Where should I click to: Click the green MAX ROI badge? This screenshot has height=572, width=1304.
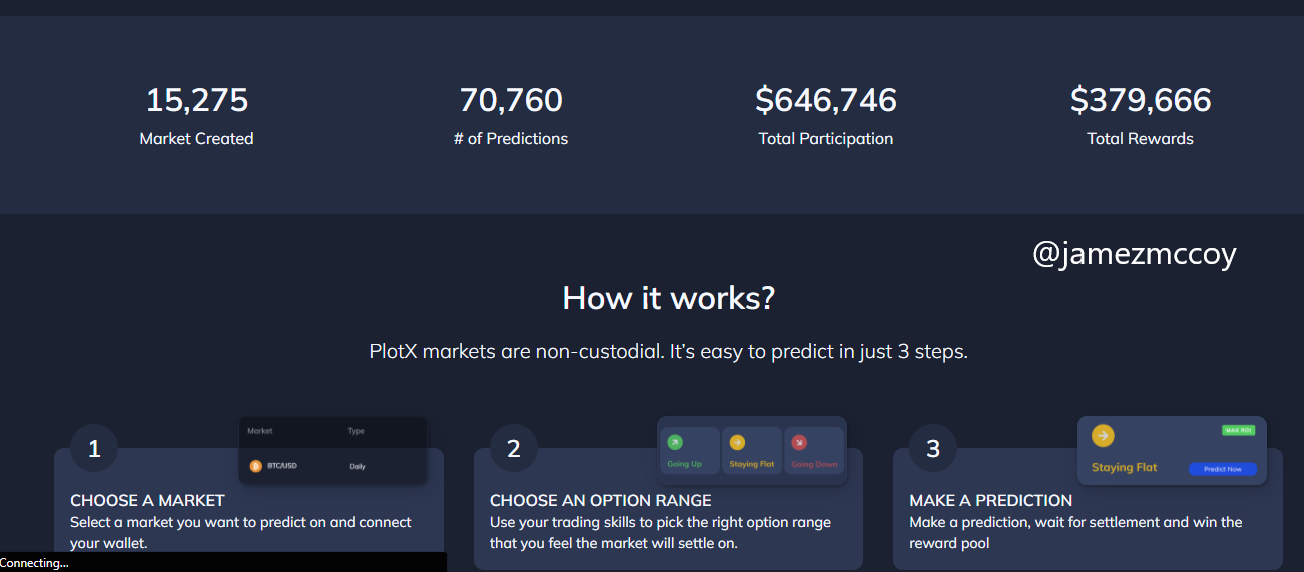(x=1238, y=430)
